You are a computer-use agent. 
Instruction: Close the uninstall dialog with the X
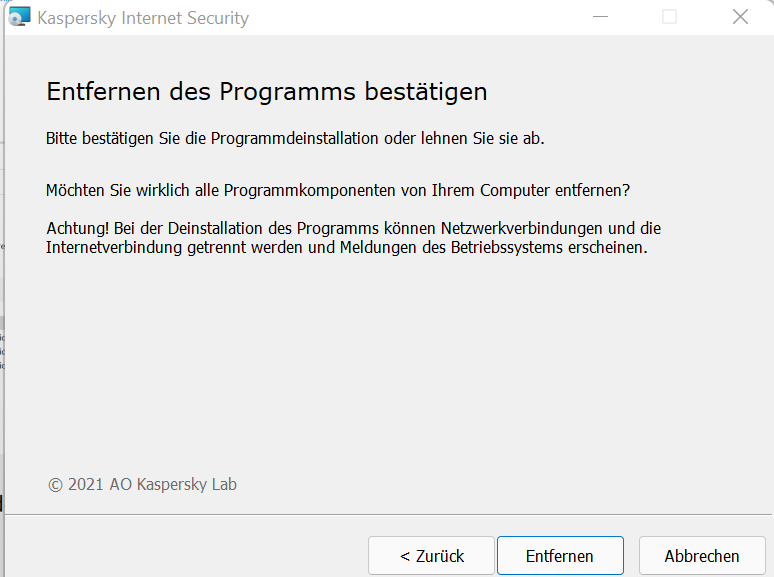[x=740, y=17]
